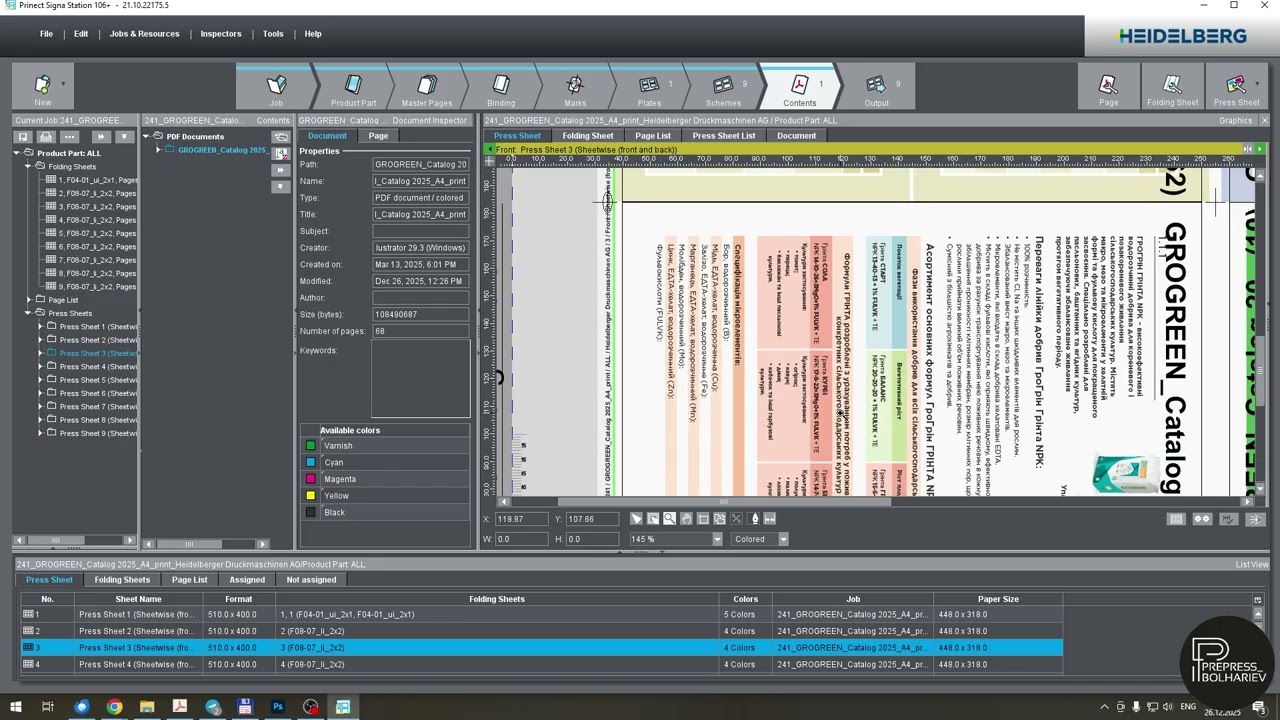
Task: Click the Keywords text area
Action: pyautogui.click(x=420, y=379)
